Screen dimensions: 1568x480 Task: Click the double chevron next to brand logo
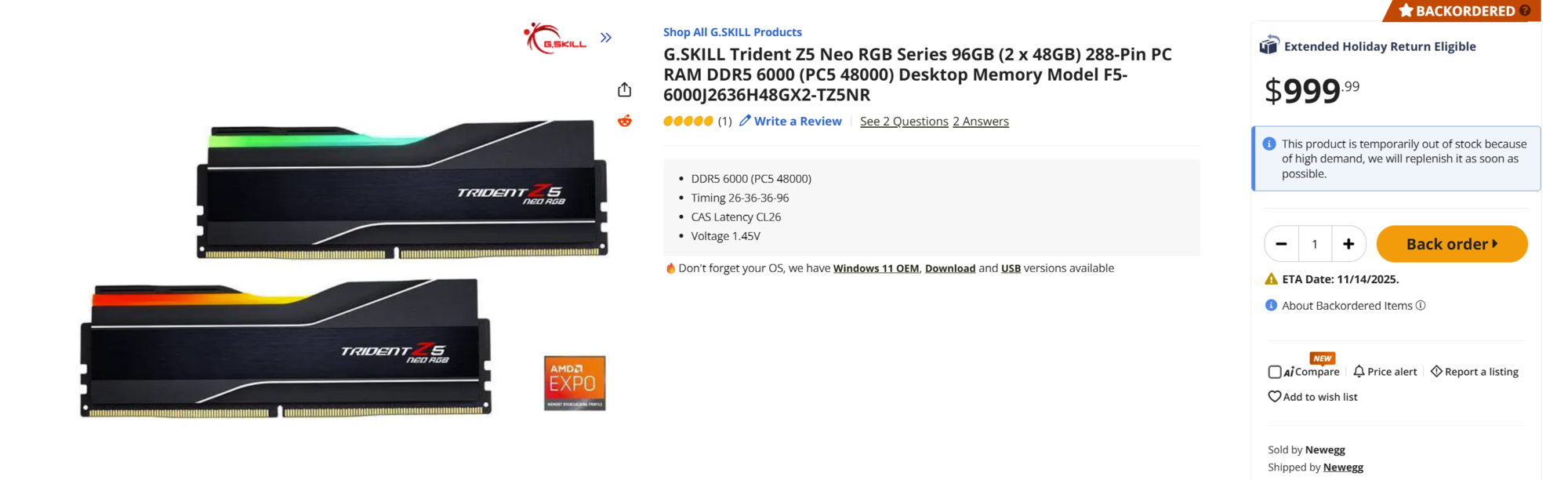[606, 38]
